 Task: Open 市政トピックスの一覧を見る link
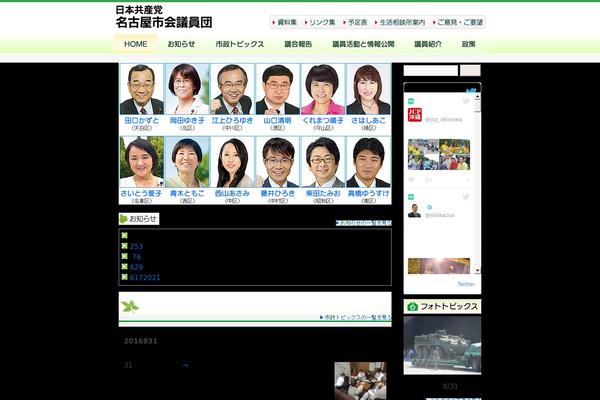(355, 317)
